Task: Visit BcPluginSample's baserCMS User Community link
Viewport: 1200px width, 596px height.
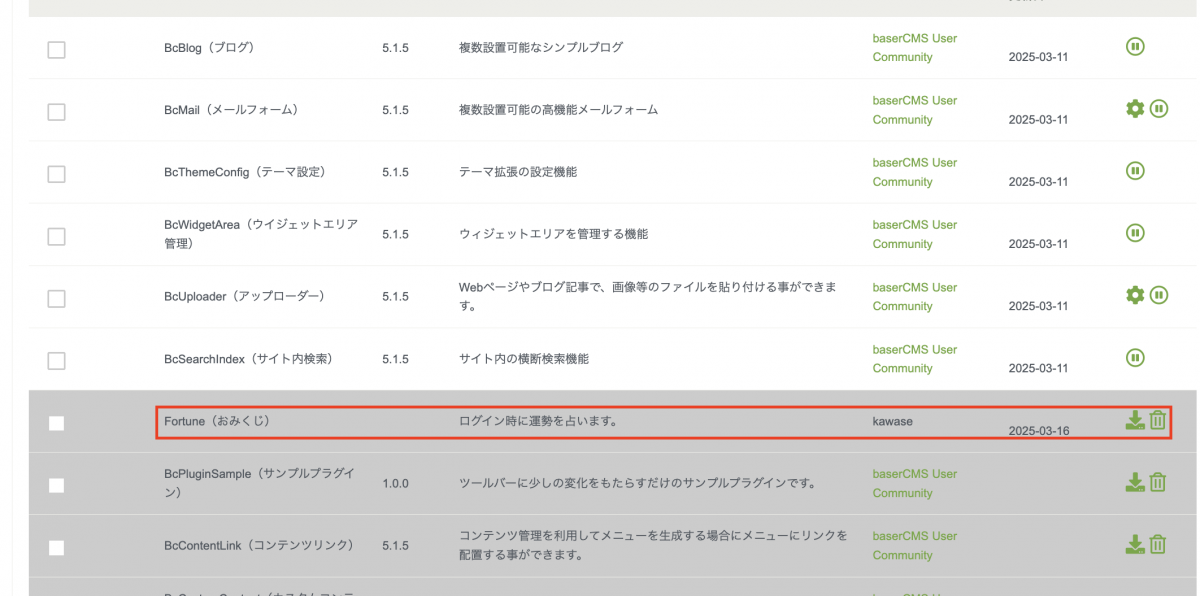Action: 914,483
